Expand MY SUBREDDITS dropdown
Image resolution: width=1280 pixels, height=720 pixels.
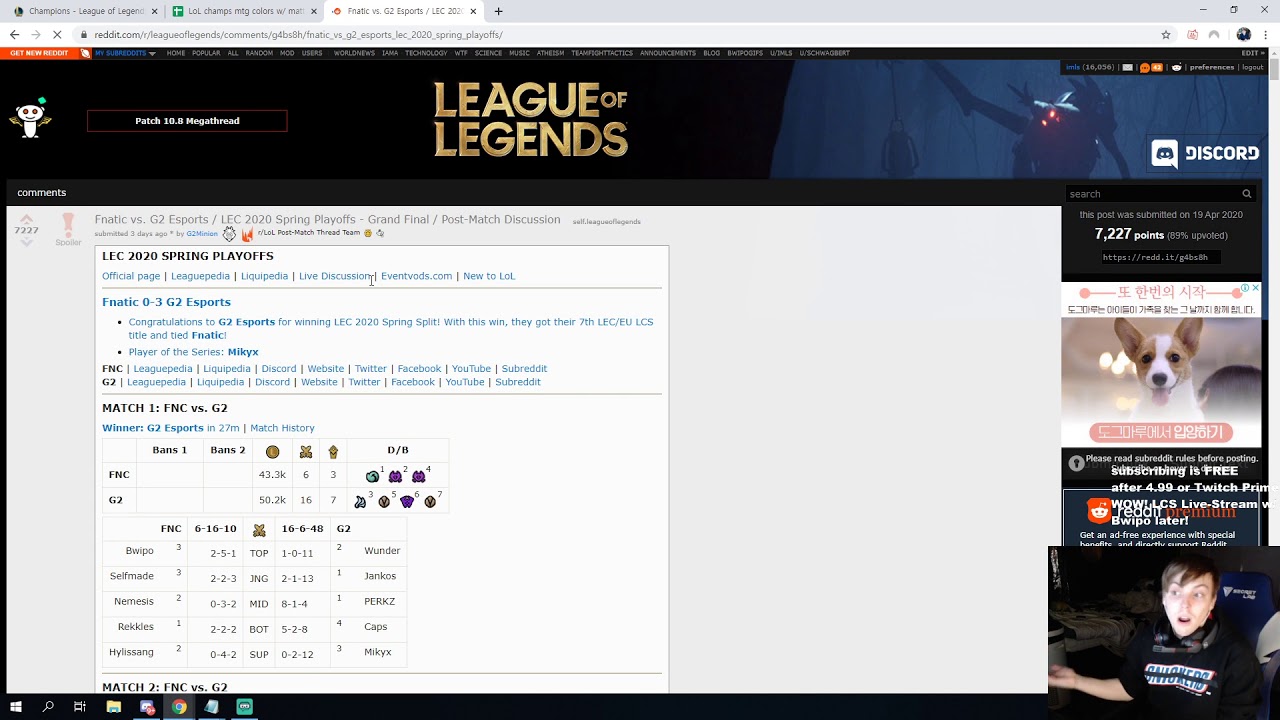coord(125,53)
